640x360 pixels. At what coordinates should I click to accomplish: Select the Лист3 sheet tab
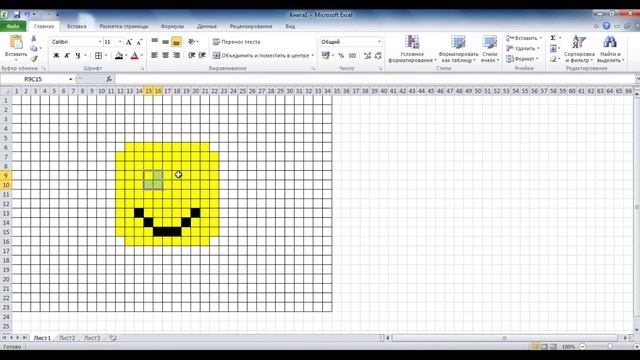pyautogui.click(x=92, y=338)
